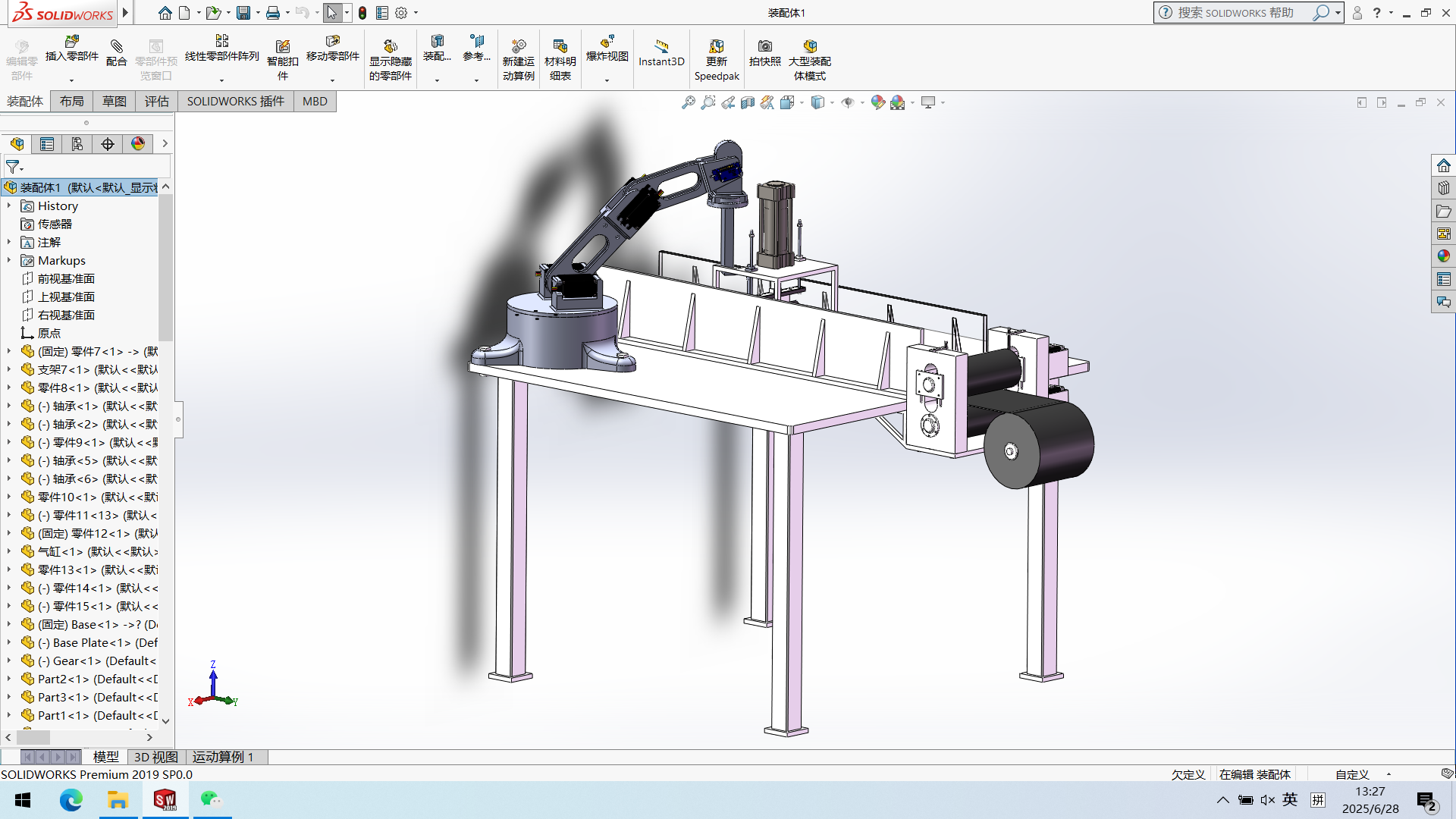This screenshot has width=1456, height=819.
Task: Expand the History tree node
Action: 9,206
